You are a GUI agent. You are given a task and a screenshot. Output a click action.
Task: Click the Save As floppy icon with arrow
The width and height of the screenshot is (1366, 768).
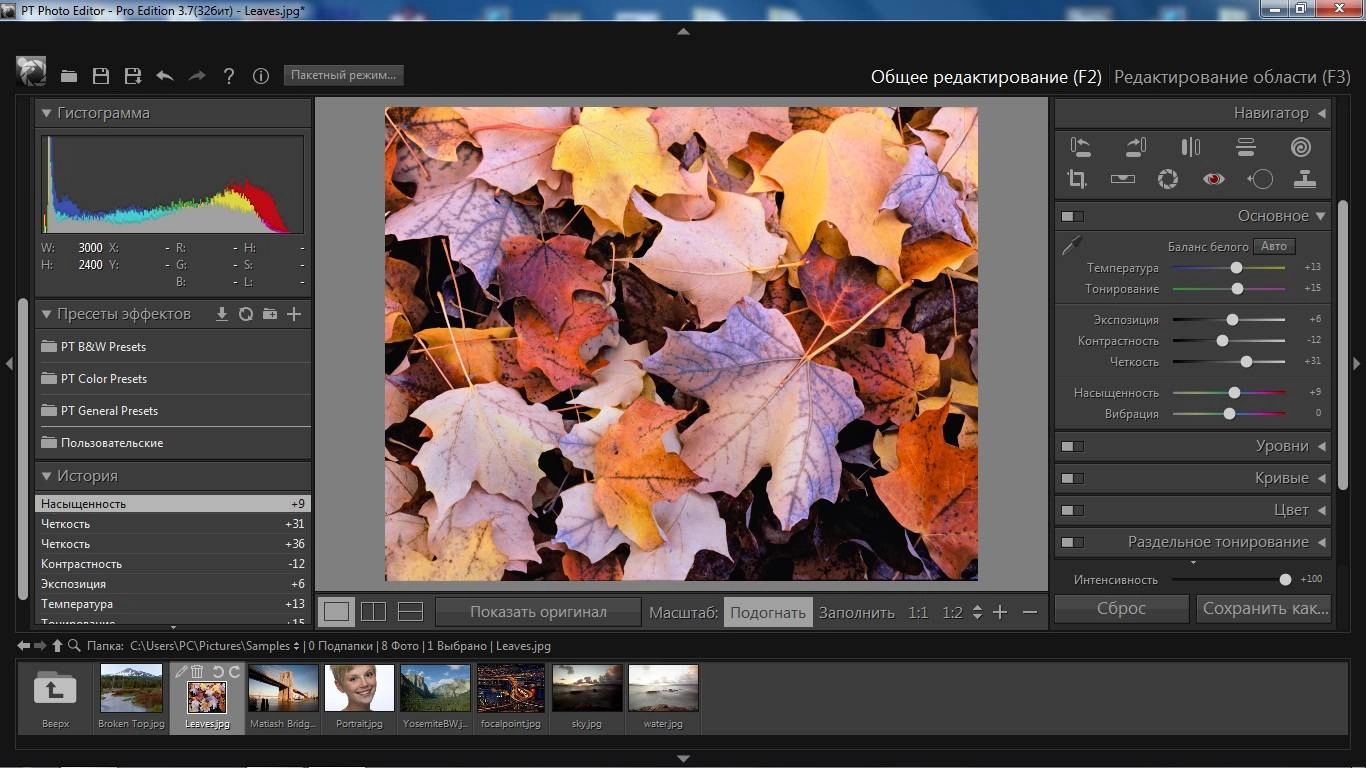coord(133,76)
